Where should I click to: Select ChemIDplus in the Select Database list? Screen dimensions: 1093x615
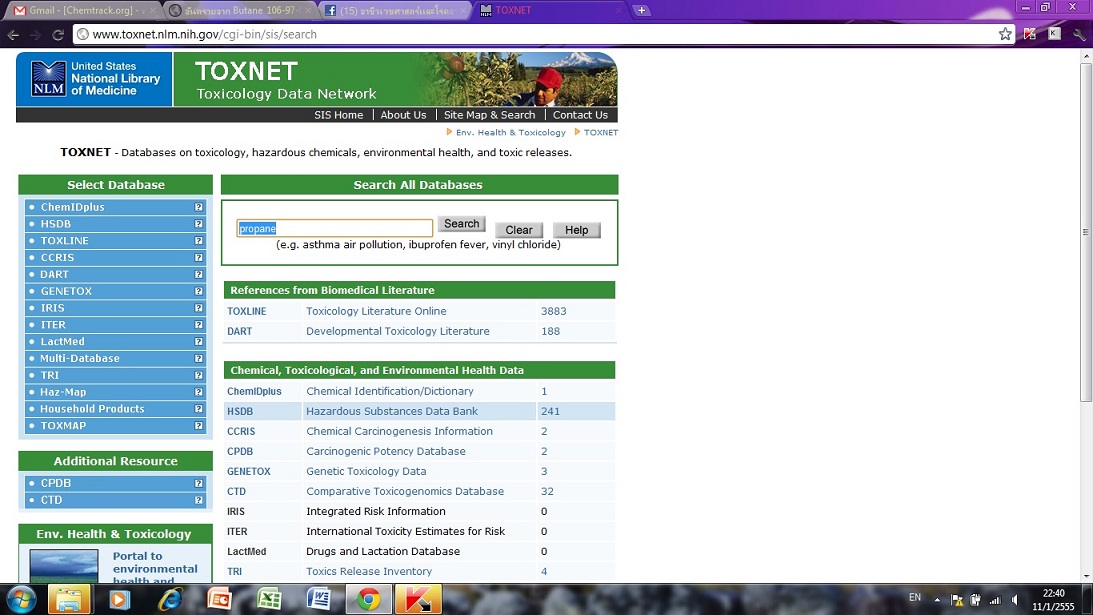(72, 207)
